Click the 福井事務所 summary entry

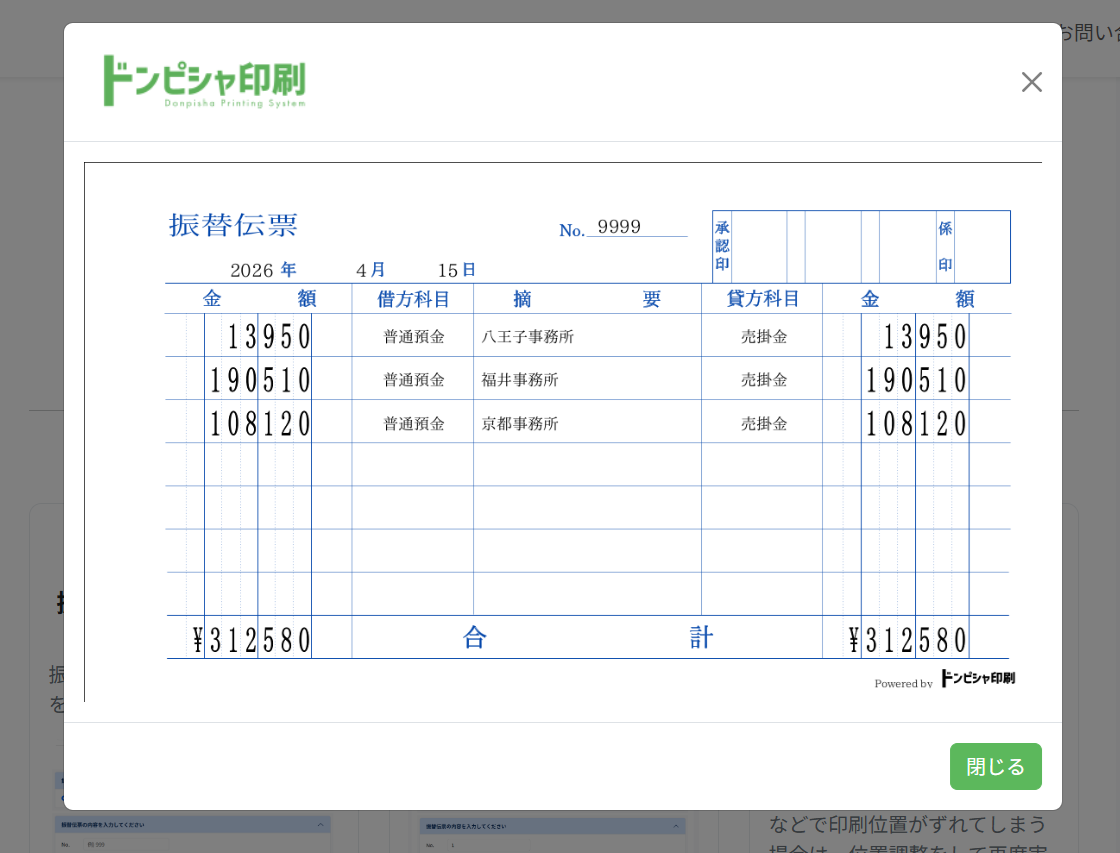519,379
